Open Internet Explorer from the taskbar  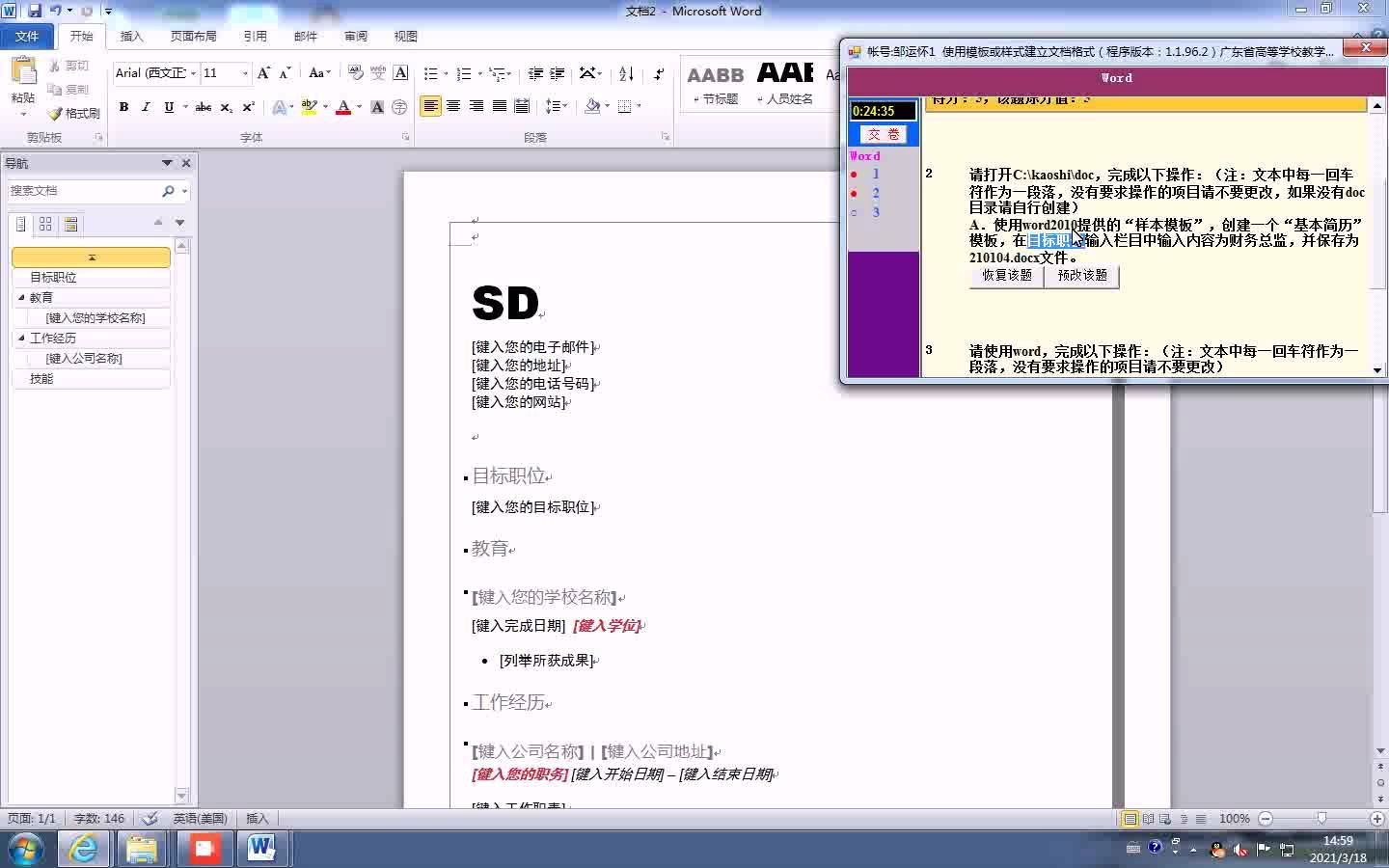83,849
